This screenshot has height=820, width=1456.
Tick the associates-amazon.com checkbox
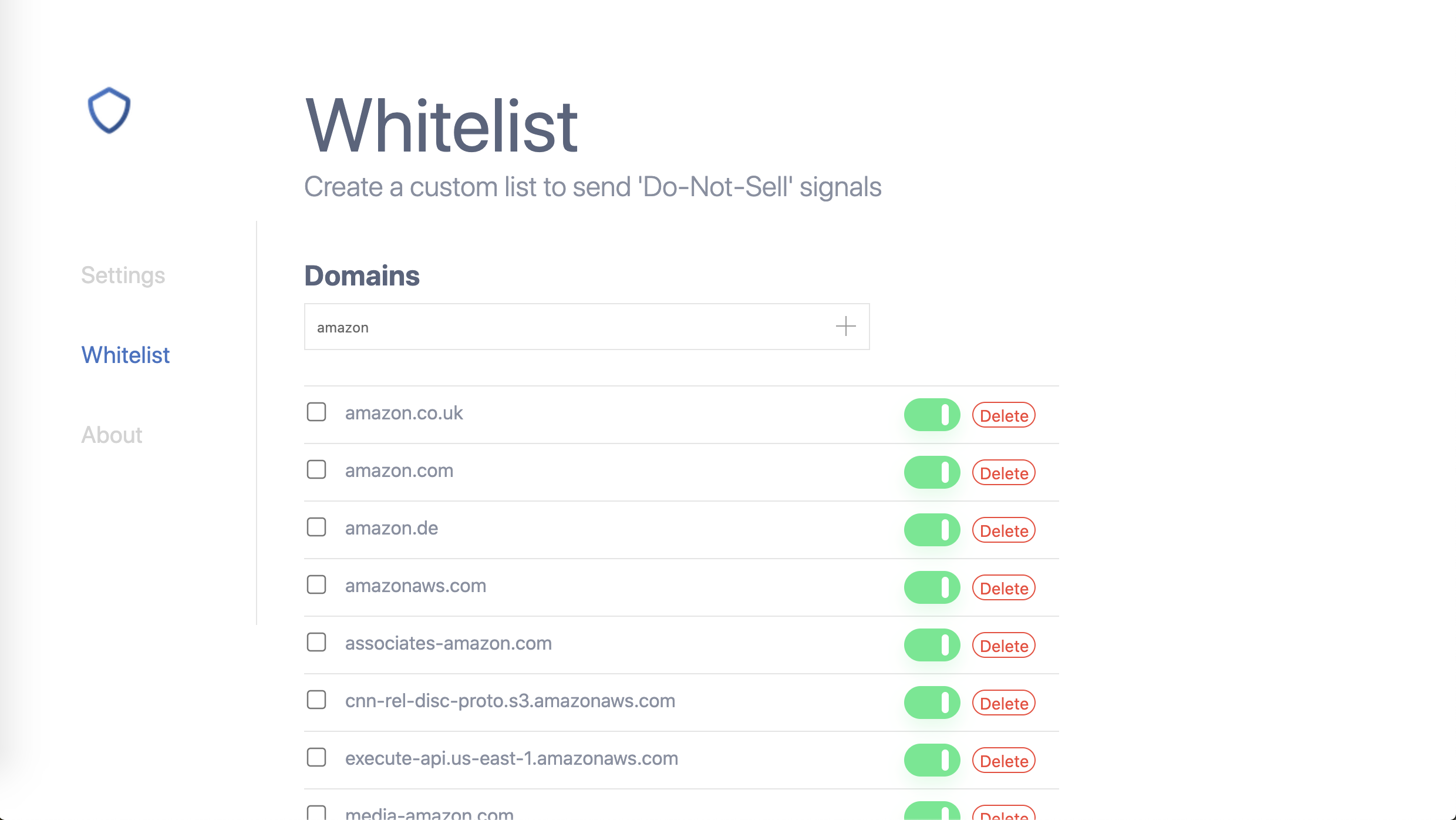click(316, 643)
